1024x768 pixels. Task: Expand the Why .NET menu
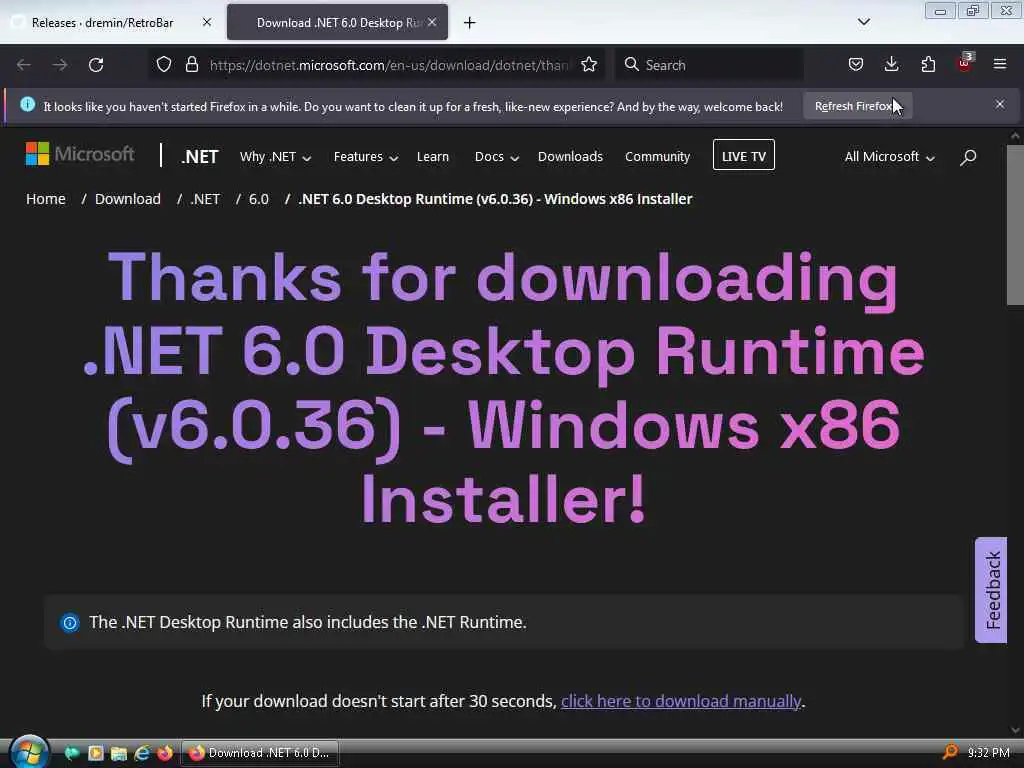pyautogui.click(x=275, y=157)
